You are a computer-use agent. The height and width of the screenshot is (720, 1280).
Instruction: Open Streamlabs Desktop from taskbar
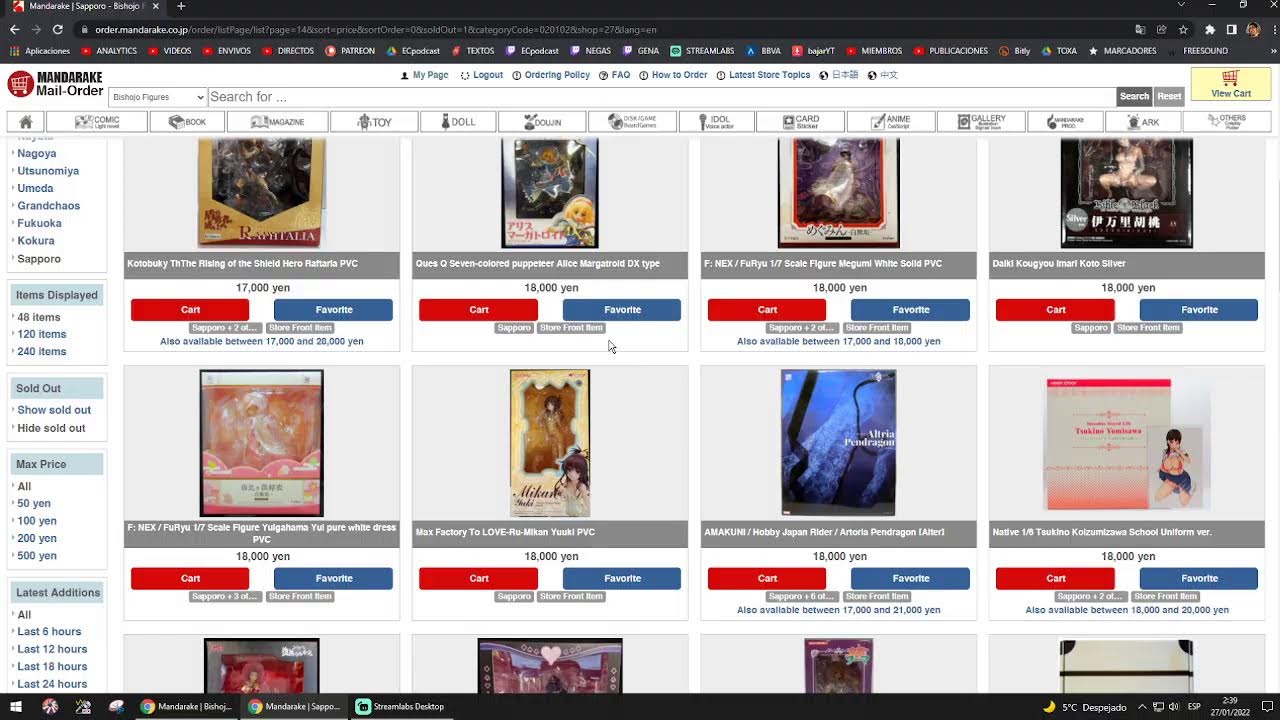tap(400, 707)
